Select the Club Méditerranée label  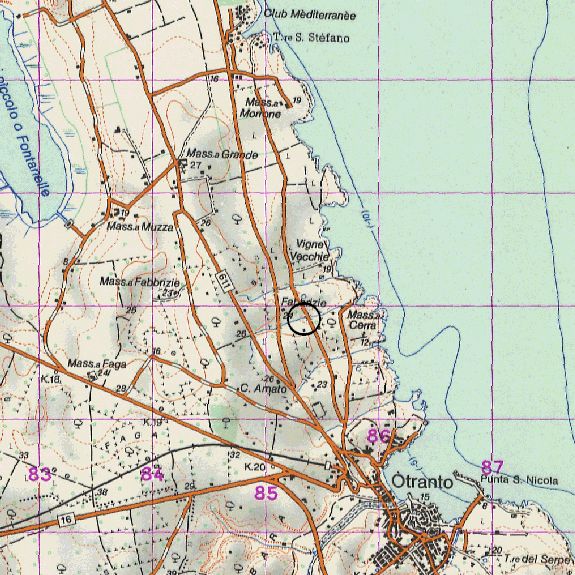click(x=310, y=15)
